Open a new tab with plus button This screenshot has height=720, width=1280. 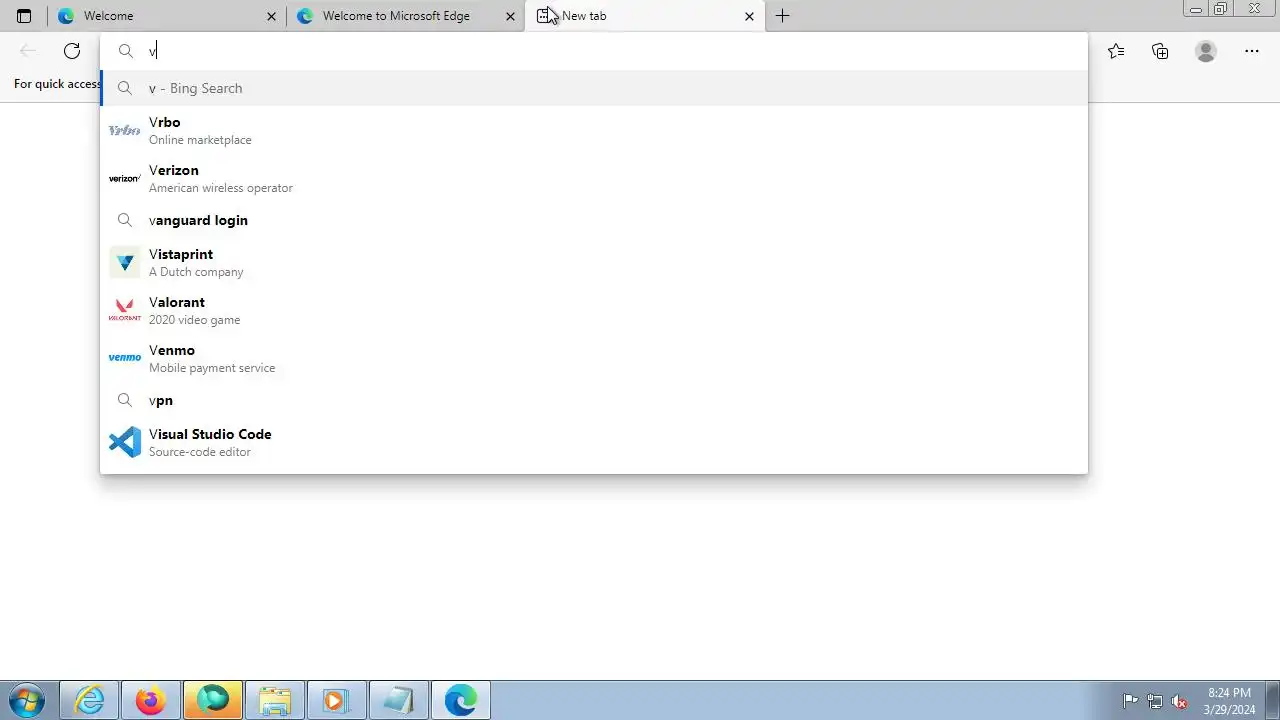[x=783, y=16]
